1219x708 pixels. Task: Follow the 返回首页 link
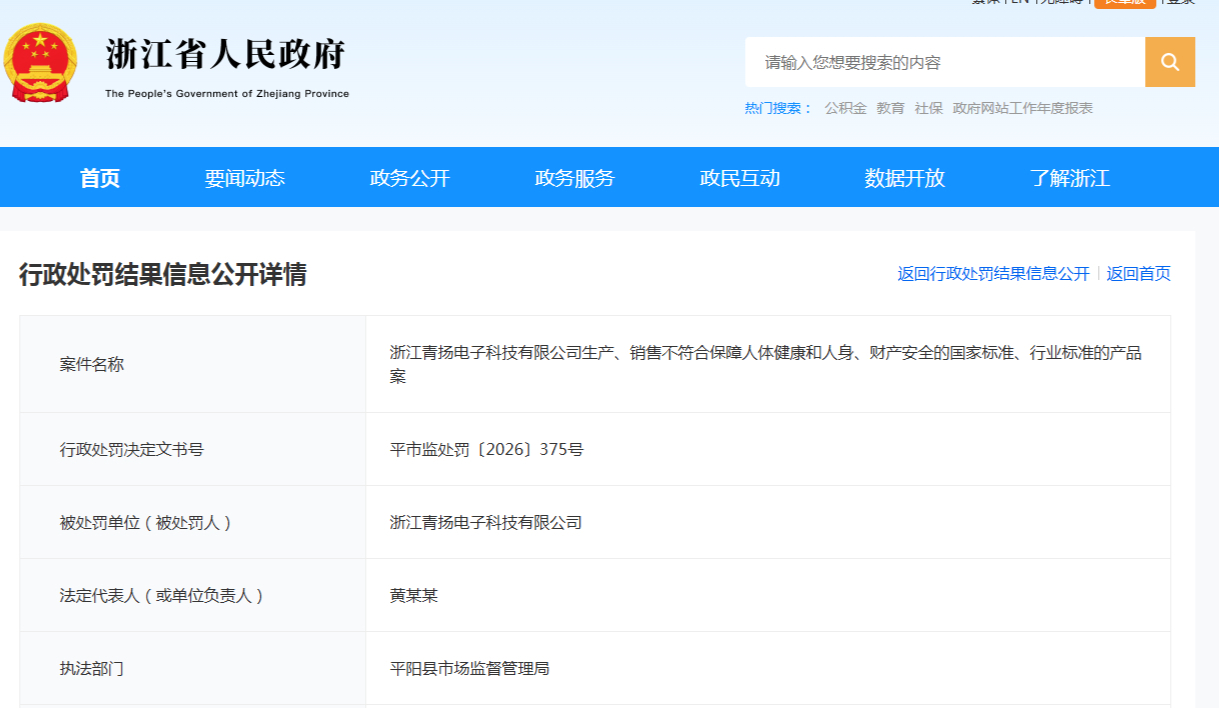[x=1138, y=274]
